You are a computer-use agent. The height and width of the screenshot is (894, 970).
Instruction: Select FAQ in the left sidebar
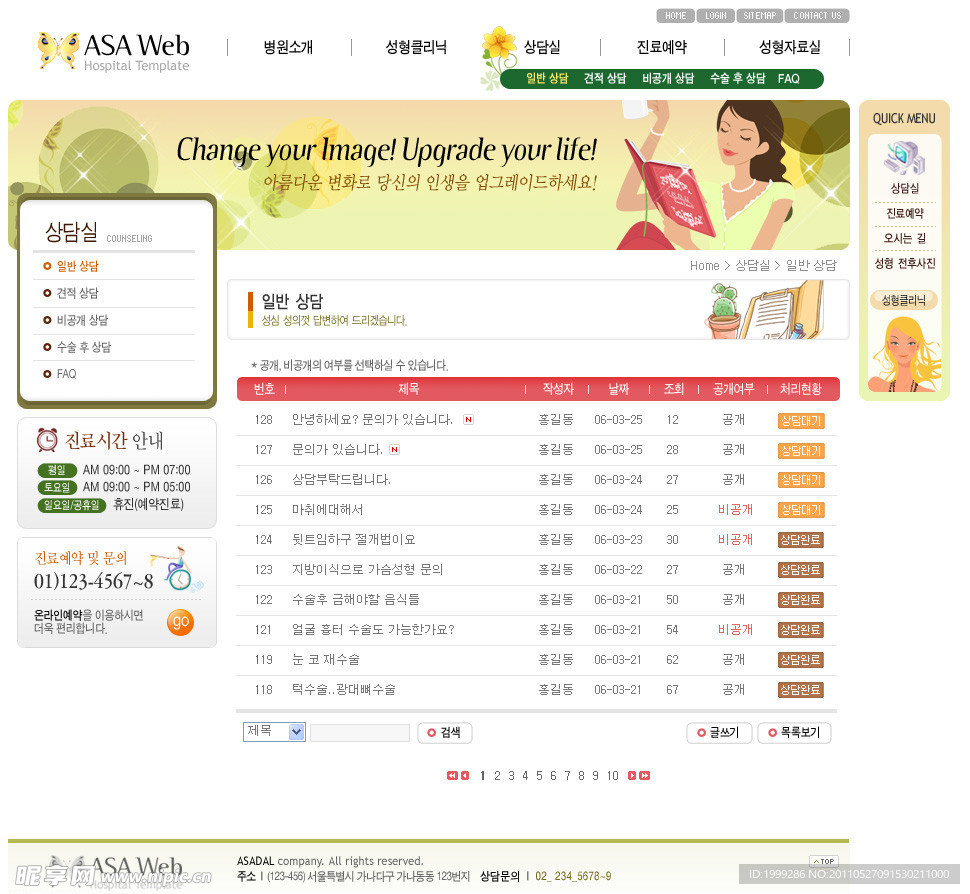(x=66, y=374)
